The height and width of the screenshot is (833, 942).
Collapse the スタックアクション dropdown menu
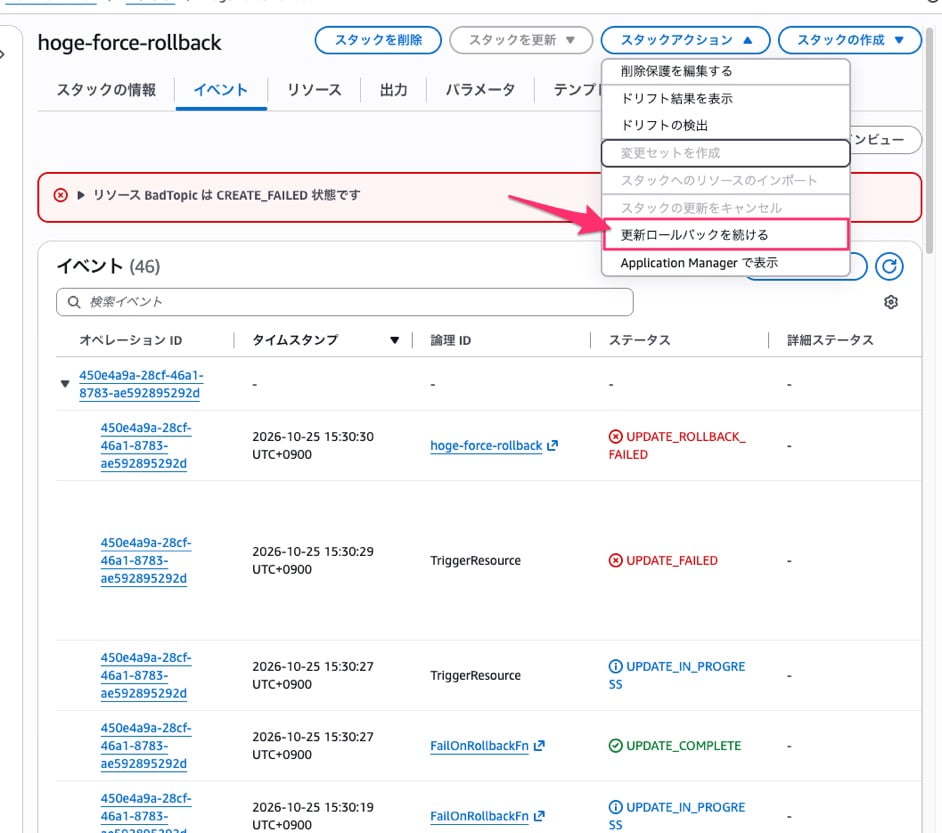point(685,40)
